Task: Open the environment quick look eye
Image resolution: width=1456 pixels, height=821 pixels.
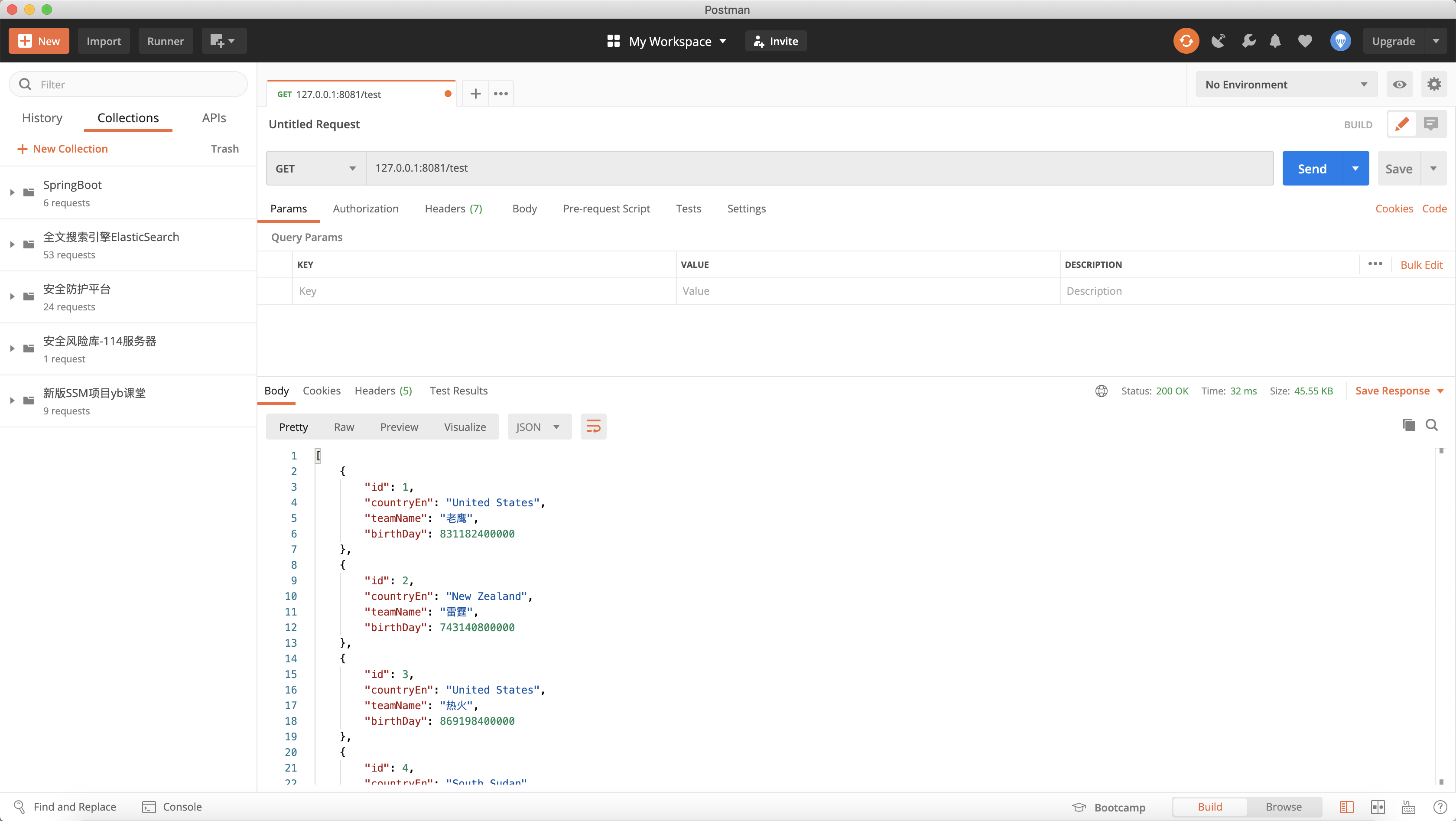Action: (1400, 85)
